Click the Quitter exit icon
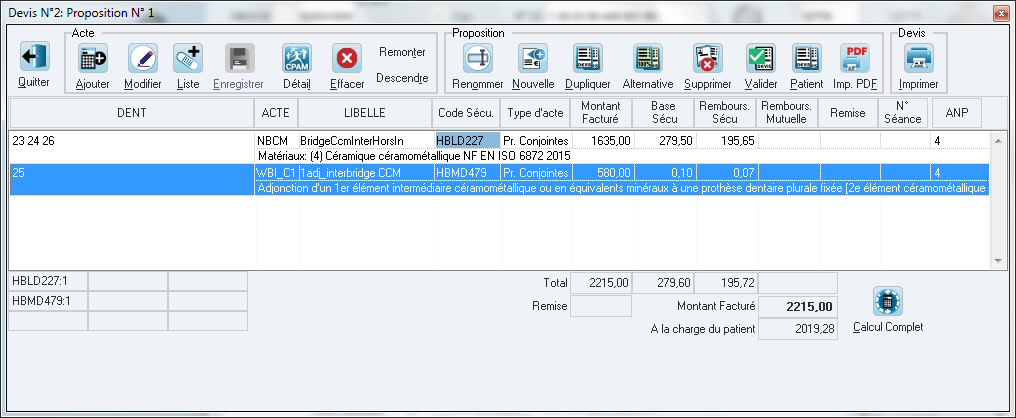The height and width of the screenshot is (418, 1016). [x=34, y=59]
